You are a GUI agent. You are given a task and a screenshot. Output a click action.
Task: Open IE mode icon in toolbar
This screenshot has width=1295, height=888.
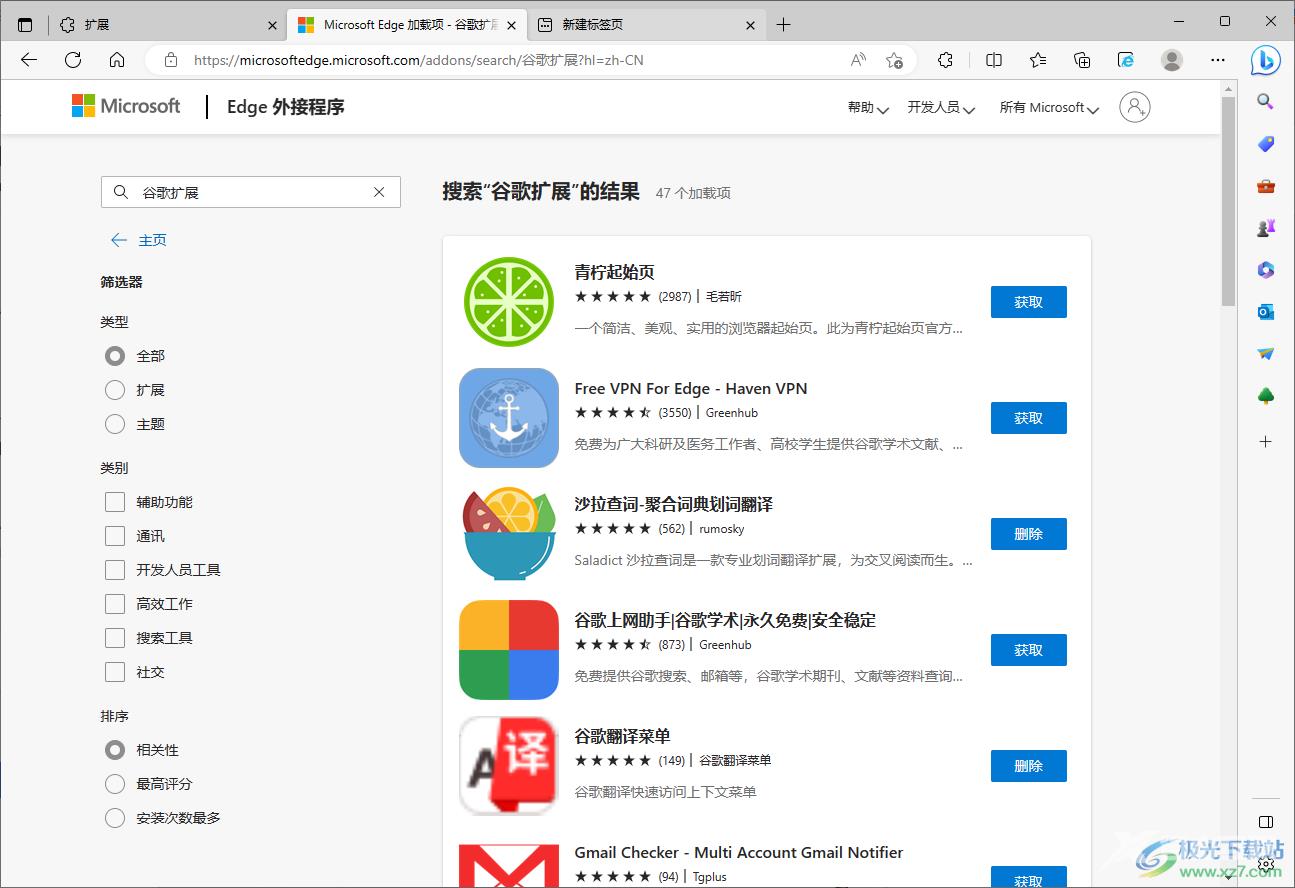pos(1126,60)
